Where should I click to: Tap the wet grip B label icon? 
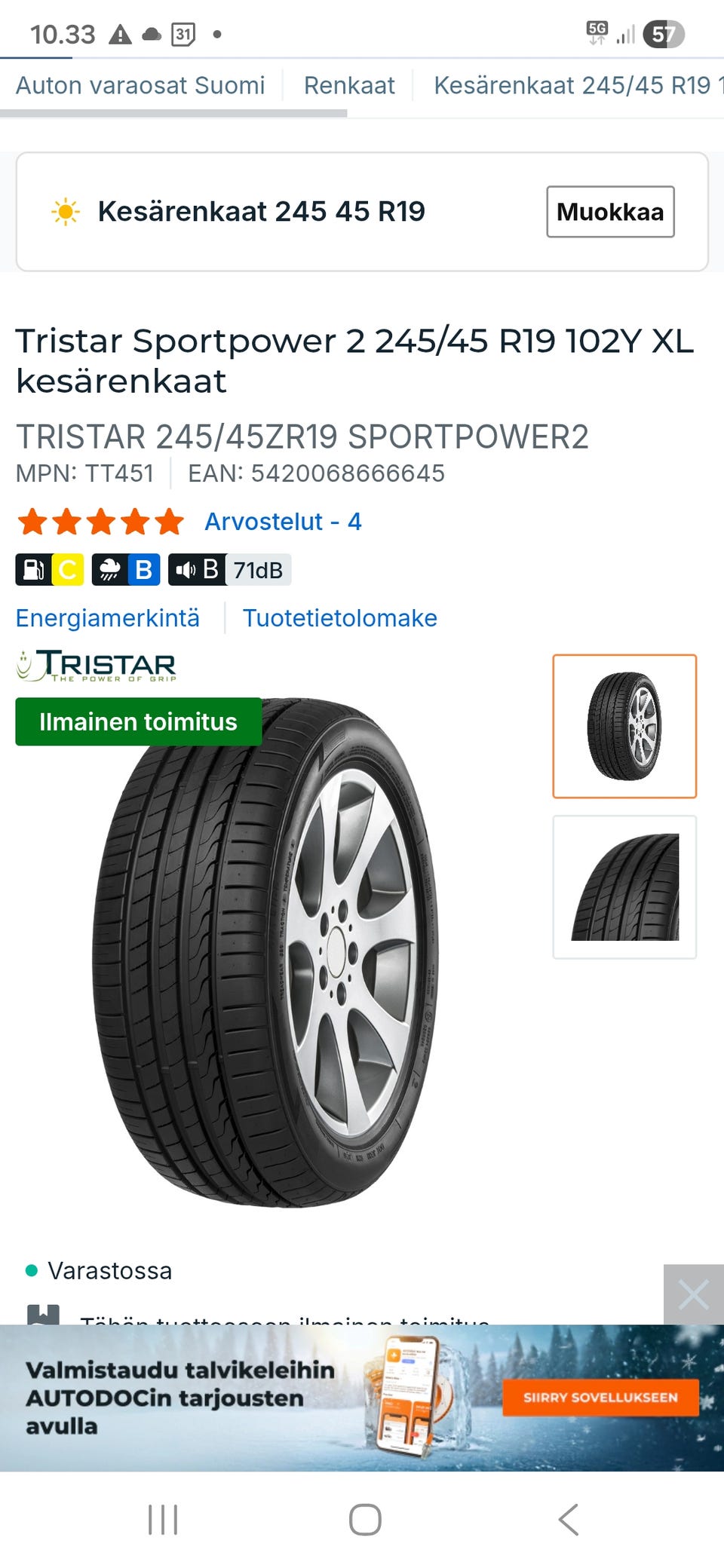[126, 570]
